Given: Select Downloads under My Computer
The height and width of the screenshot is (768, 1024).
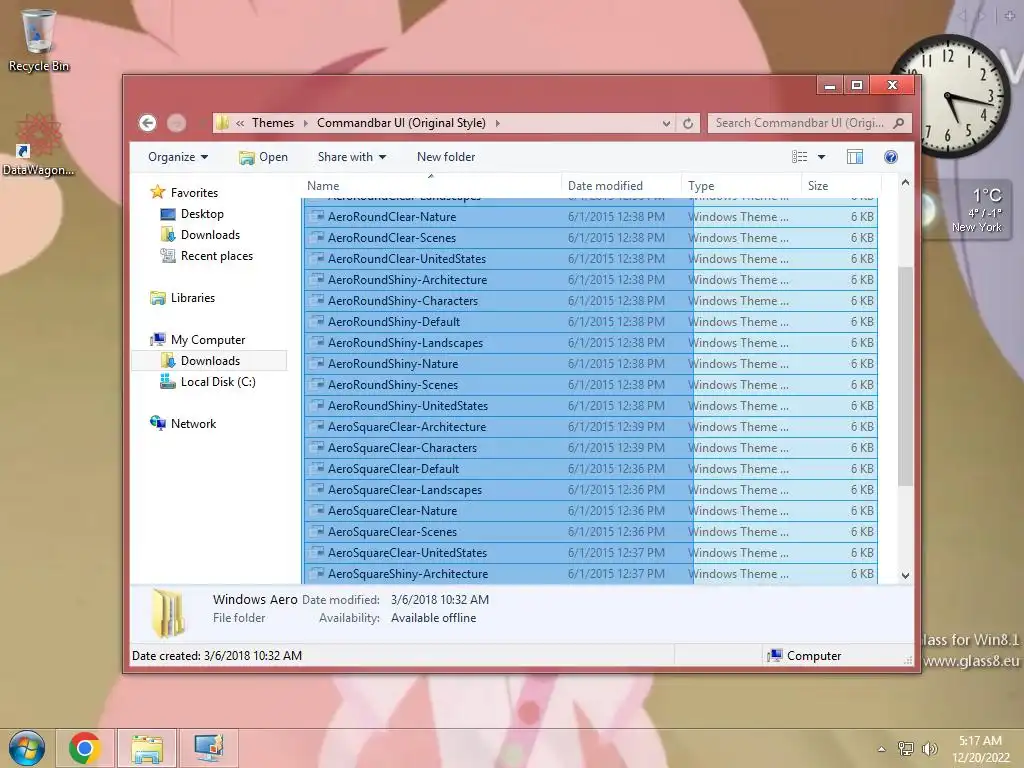Looking at the screenshot, I should click(210, 360).
